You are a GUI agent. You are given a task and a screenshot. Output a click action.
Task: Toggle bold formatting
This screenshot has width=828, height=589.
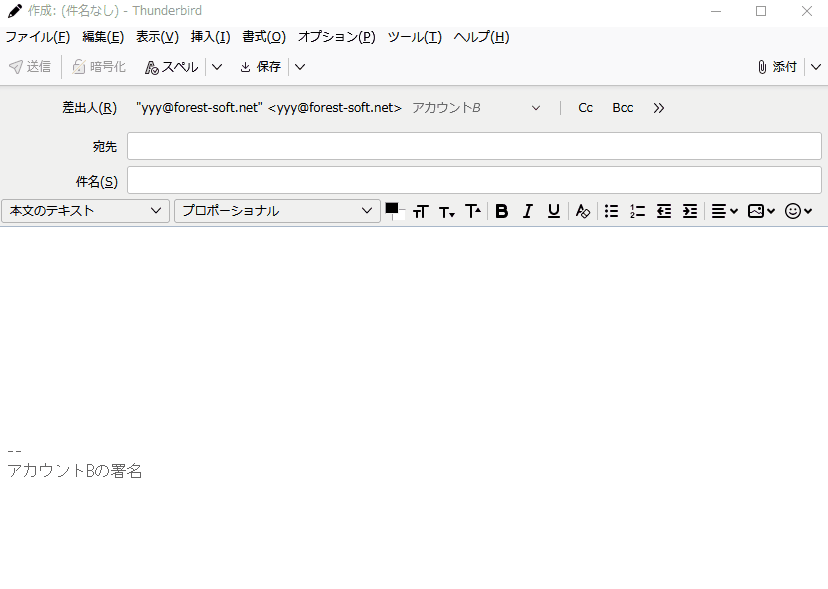tap(501, 211)
